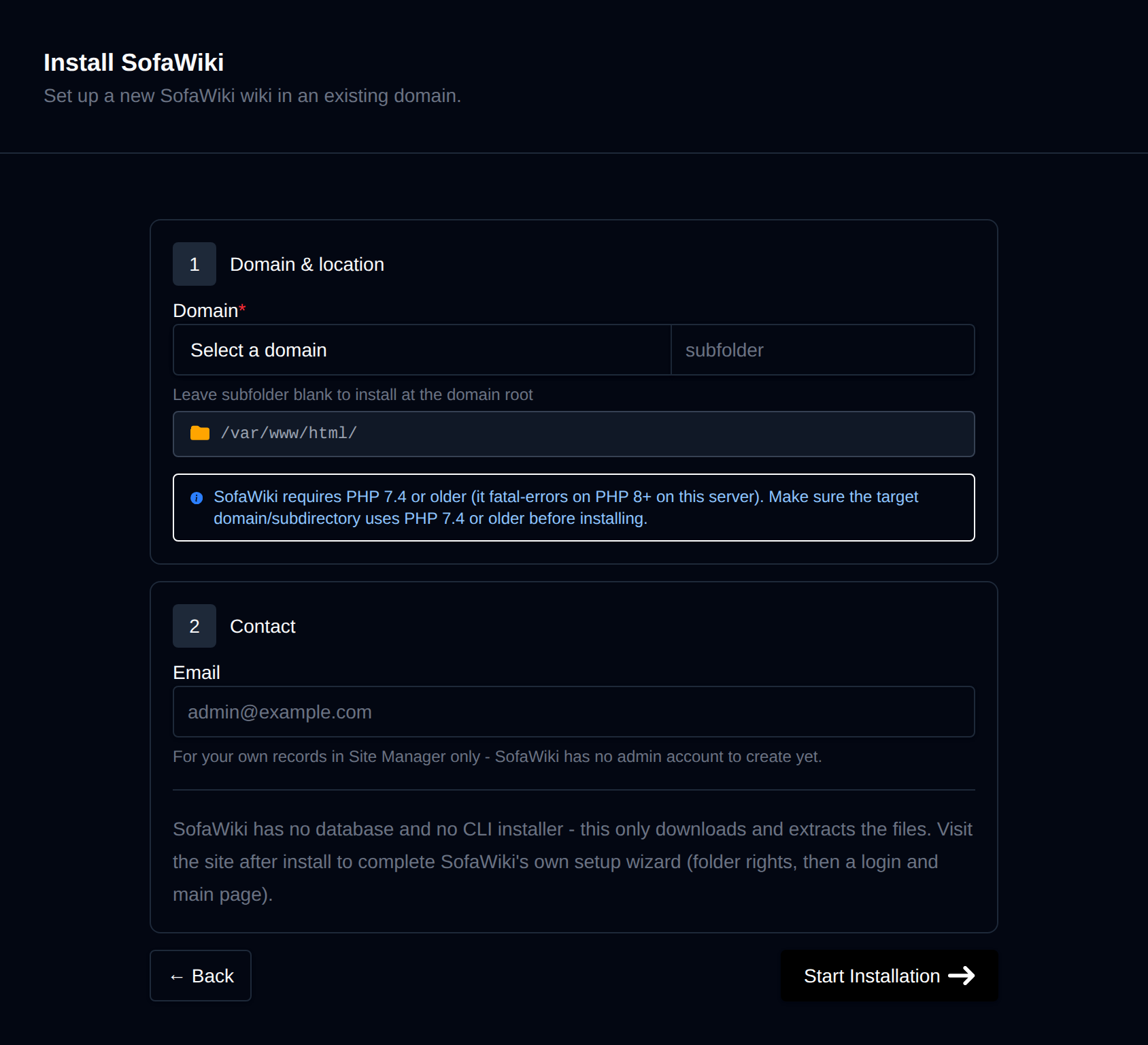This screenshot has width=1148, height=1045.
Task: Click the blue info icon
Action: 197,498
